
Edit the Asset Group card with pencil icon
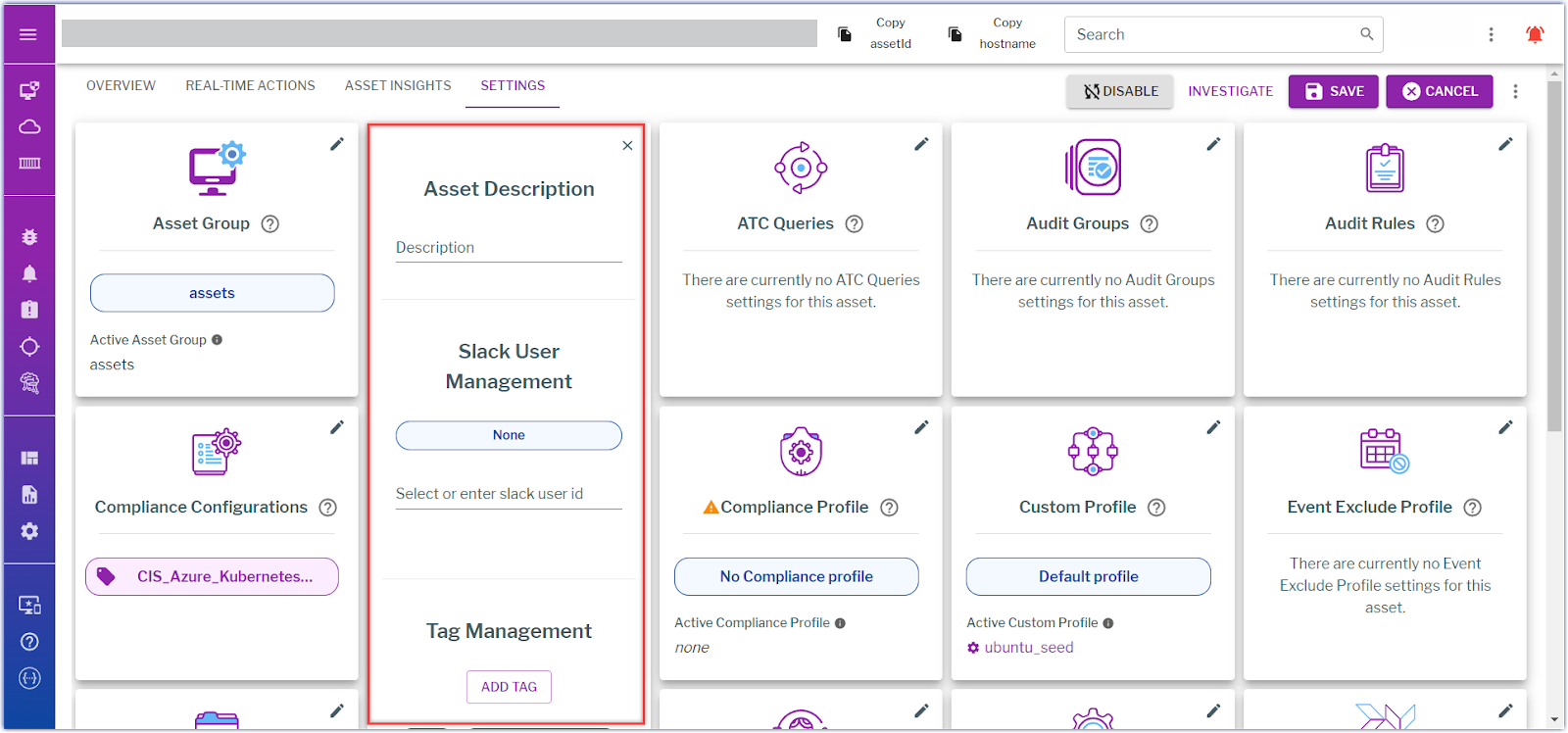pyautogui.click(x=337, y=144)
